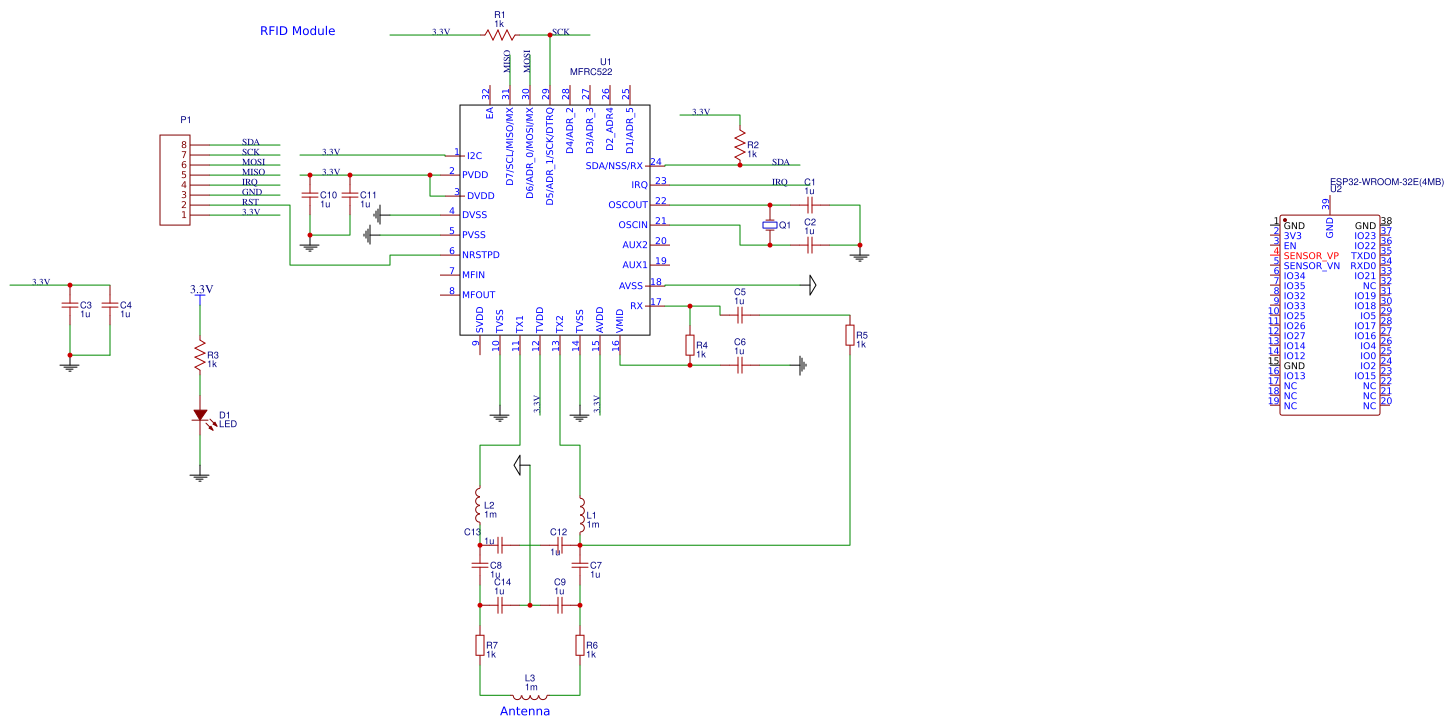Select capacitor C5 on RX line

pyautogui.click(x=740, y=315)
